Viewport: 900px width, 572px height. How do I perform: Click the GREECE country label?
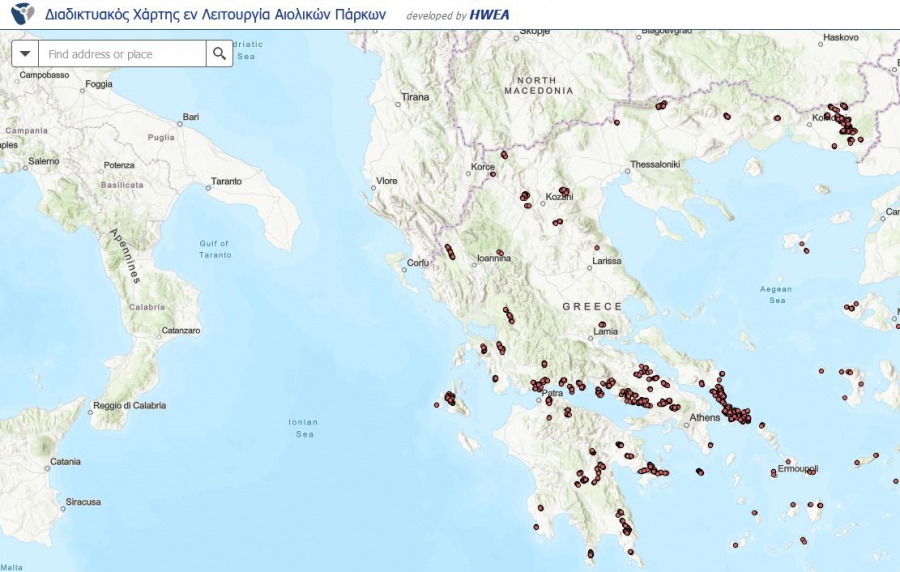coord(592,306)
